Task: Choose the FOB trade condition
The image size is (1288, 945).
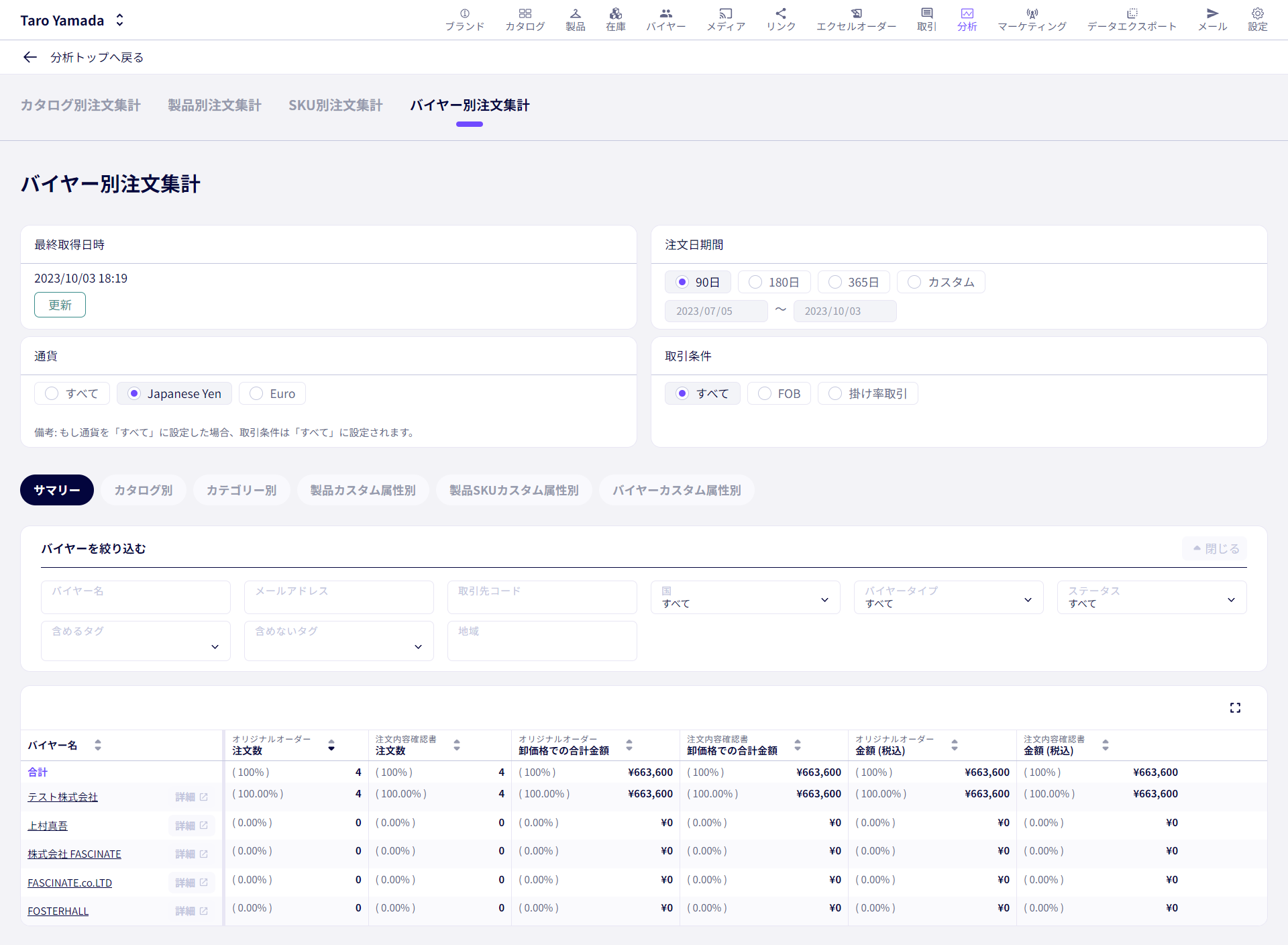Action: pos(779,393)
